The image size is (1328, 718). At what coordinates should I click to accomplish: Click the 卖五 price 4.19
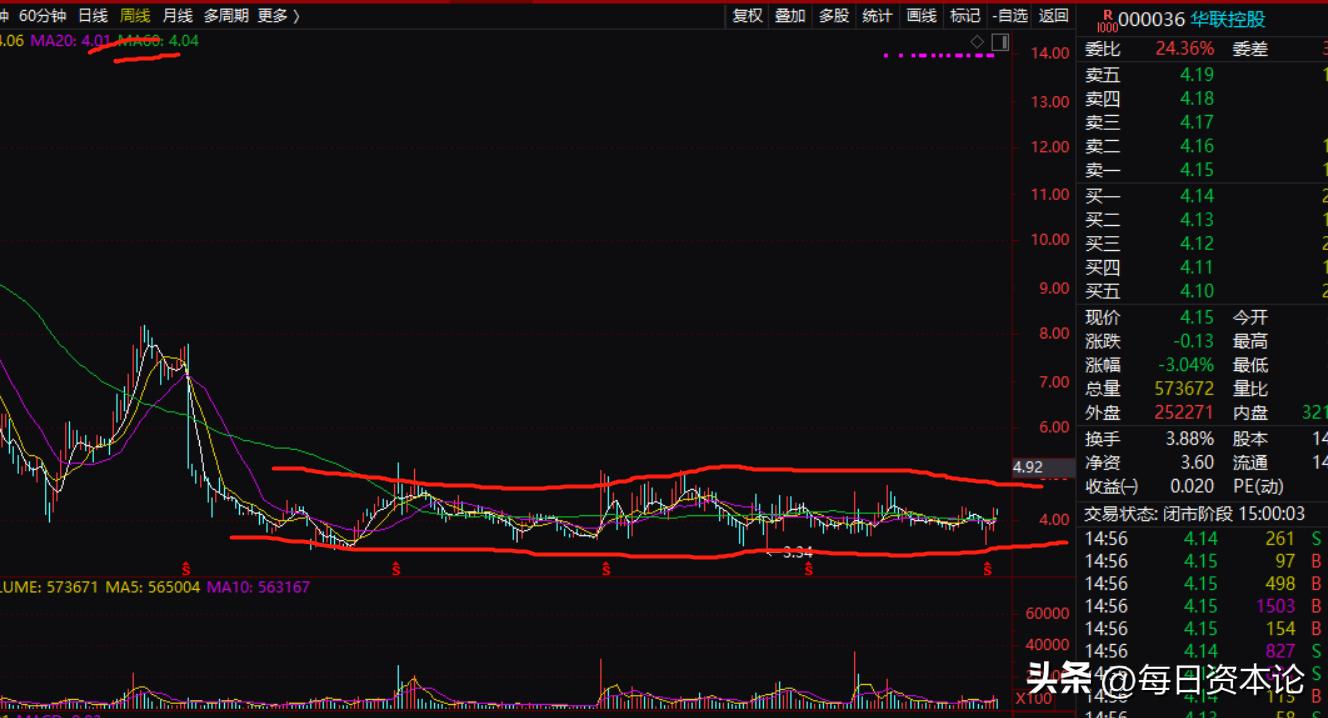pyautogui.click(x=1196, y=74)
